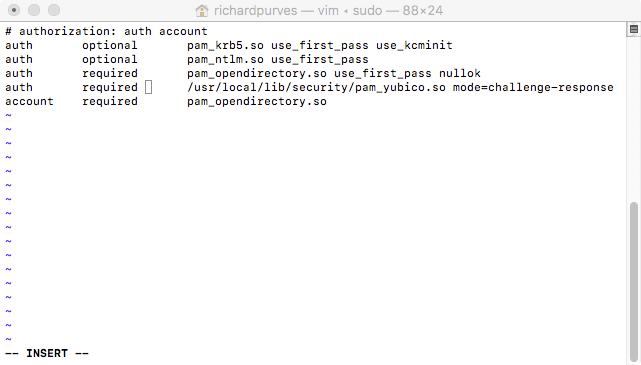Click the home folder icon in title bar
Image resolution: width=641 pixels, height=365 pixels.
coord(202,10)
